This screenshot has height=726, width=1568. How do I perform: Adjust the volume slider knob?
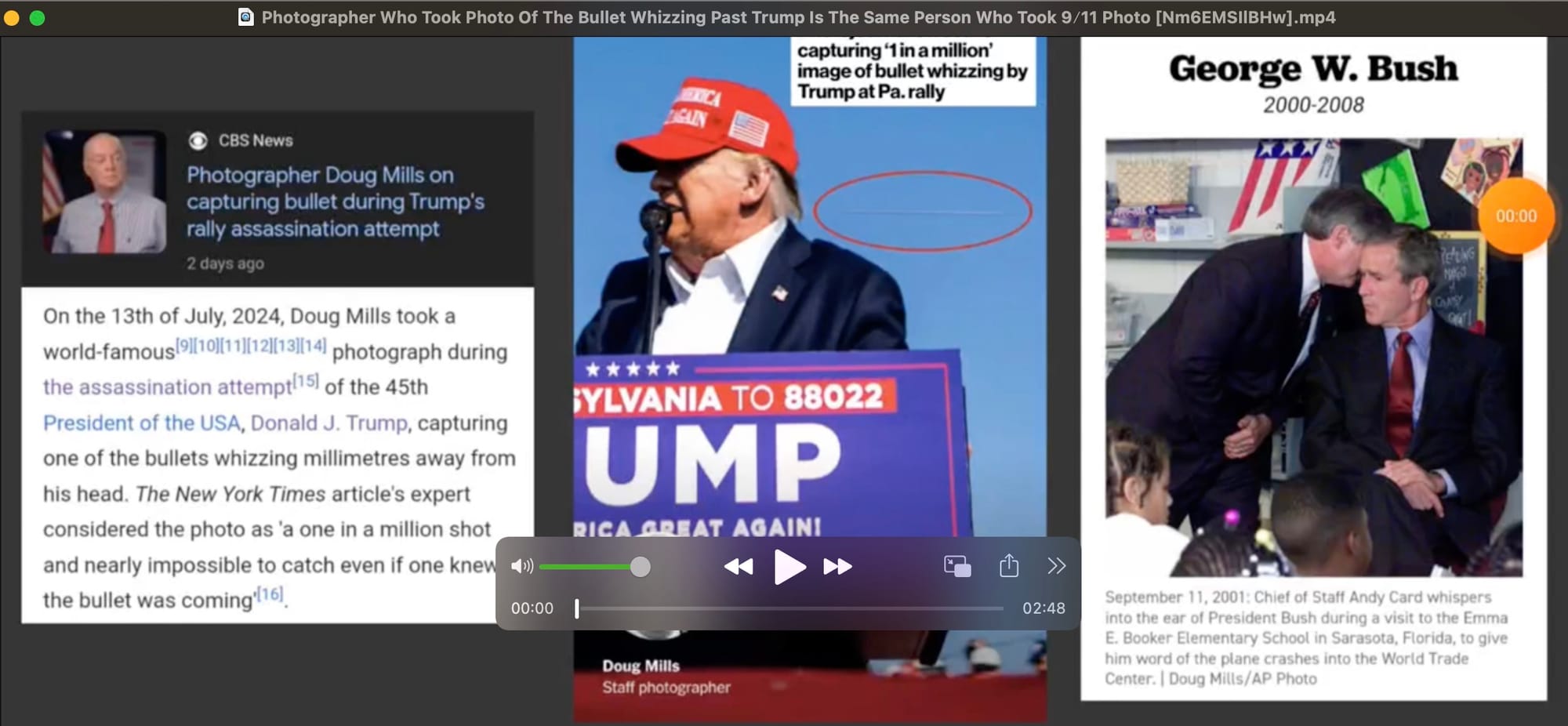coord(641,567)
